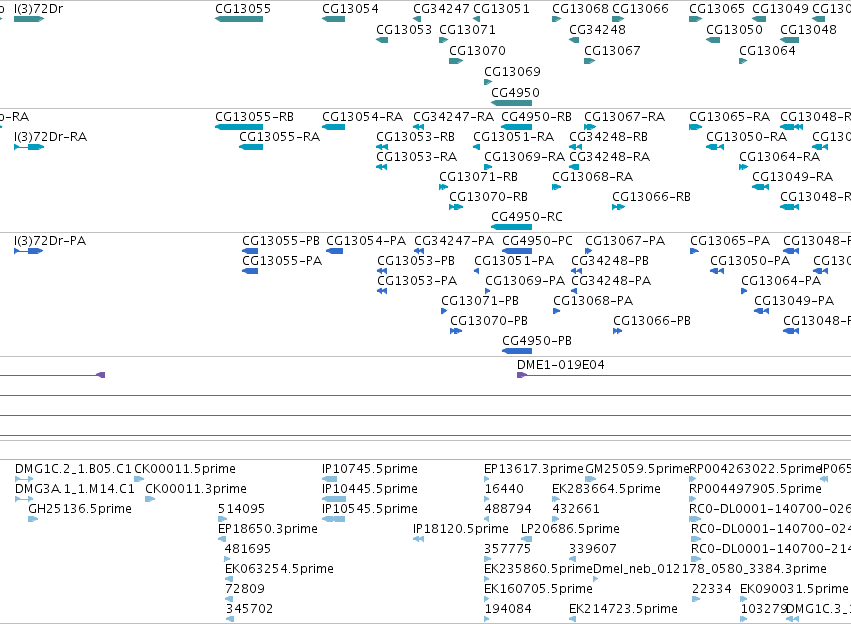
Task: Select the DME1-019E04 clone feature
Action: click(x=684, y=375)
